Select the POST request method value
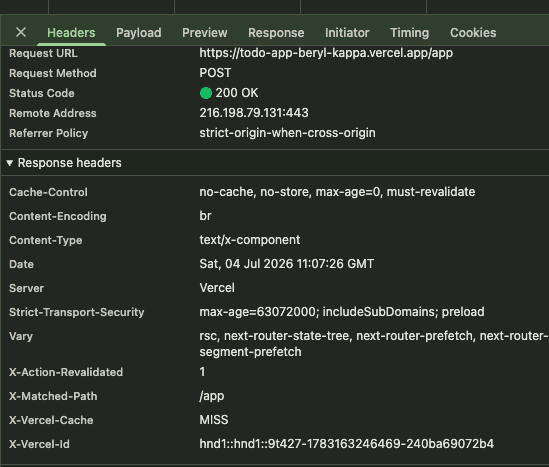 215,73
